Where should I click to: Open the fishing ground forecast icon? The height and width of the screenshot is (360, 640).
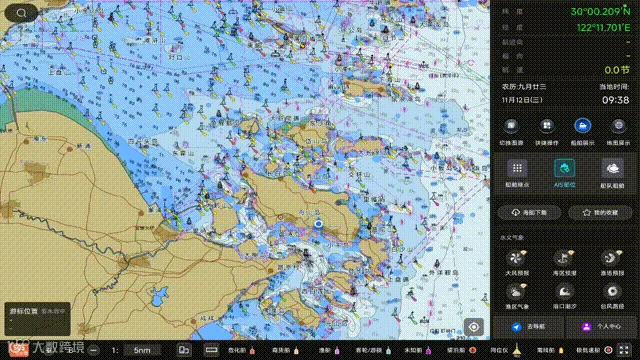611,258
